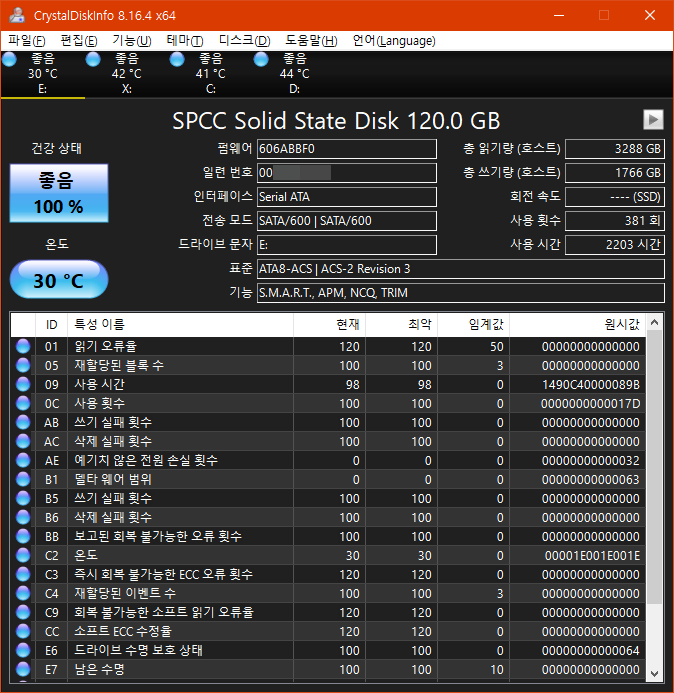Click raw value 00001E001E001E in 온도 row
This screenshot has height=693, width=674.
592,556
